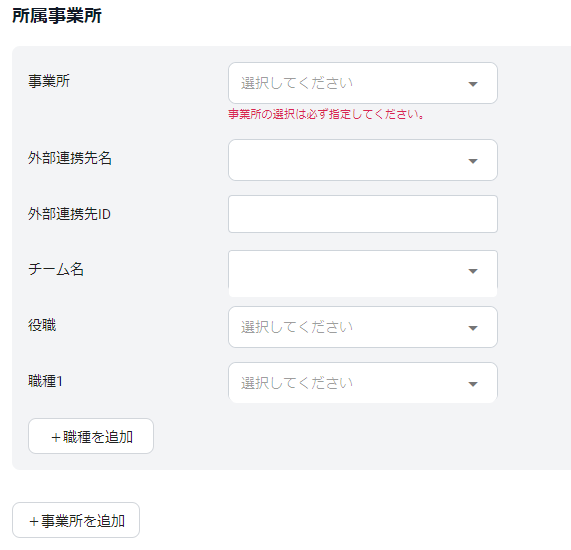571x550 pixels.
Task: Click inside the empty 外部連携先名 combo box
Action: coord(363,160)
